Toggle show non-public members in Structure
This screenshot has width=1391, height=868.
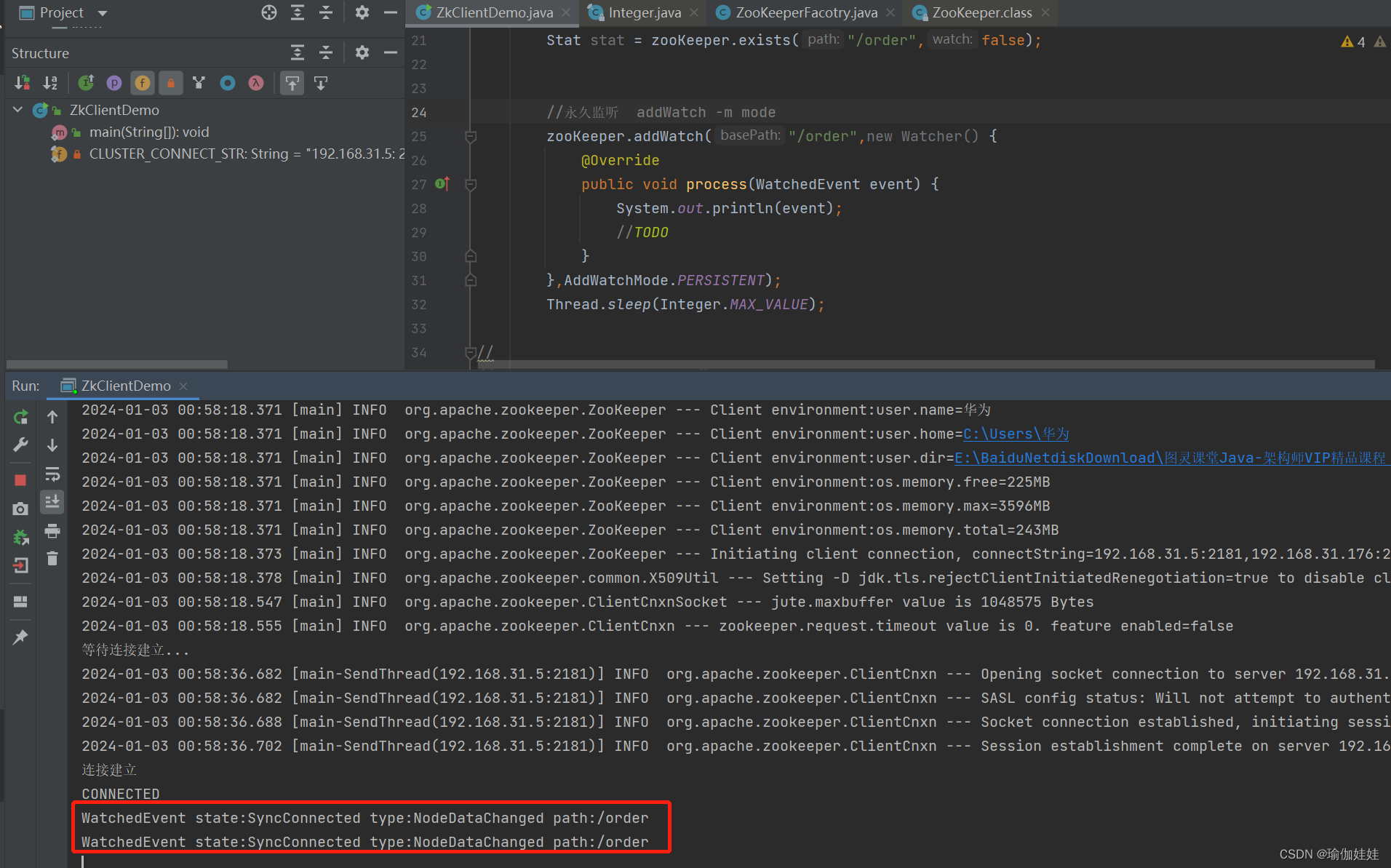click(x=171, y=83)
